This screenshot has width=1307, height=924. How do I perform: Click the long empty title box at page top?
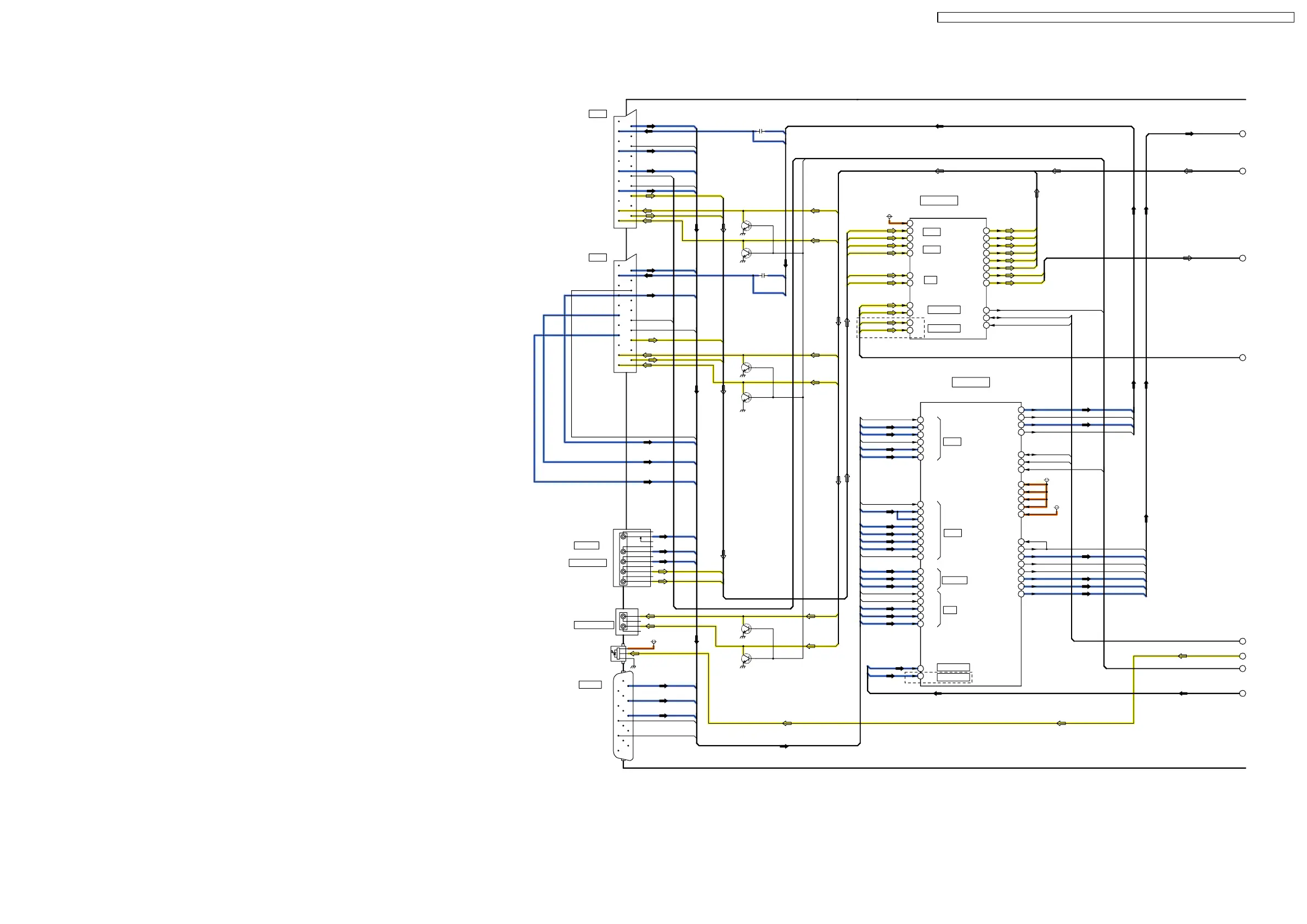pos(1115,18)
